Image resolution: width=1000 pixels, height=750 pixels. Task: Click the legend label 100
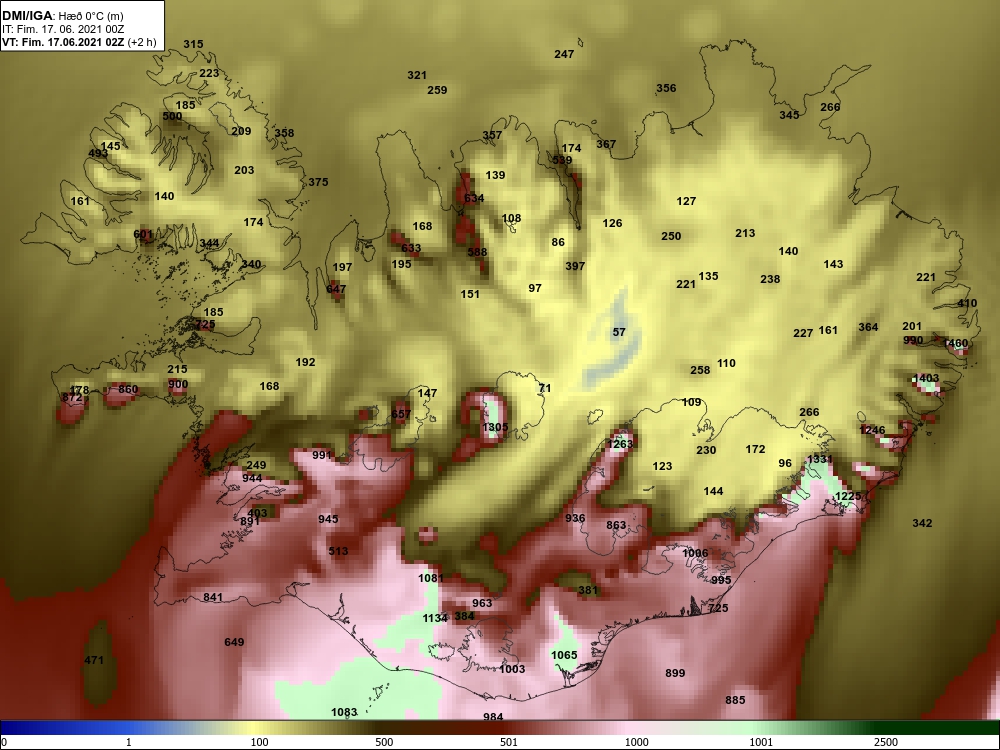click(x=259, y=742)
